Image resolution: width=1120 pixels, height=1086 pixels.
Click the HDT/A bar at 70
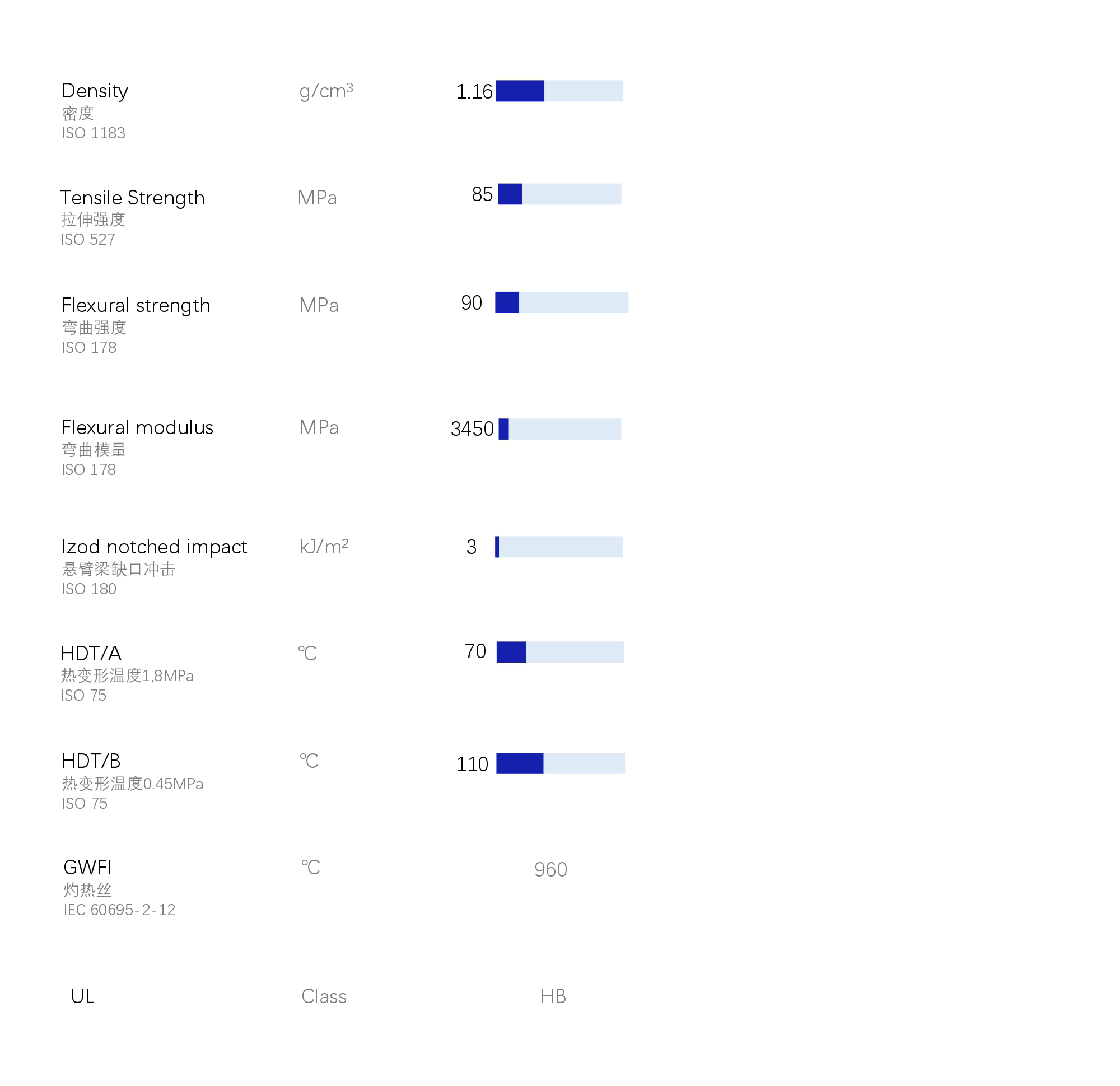point(559,652)
